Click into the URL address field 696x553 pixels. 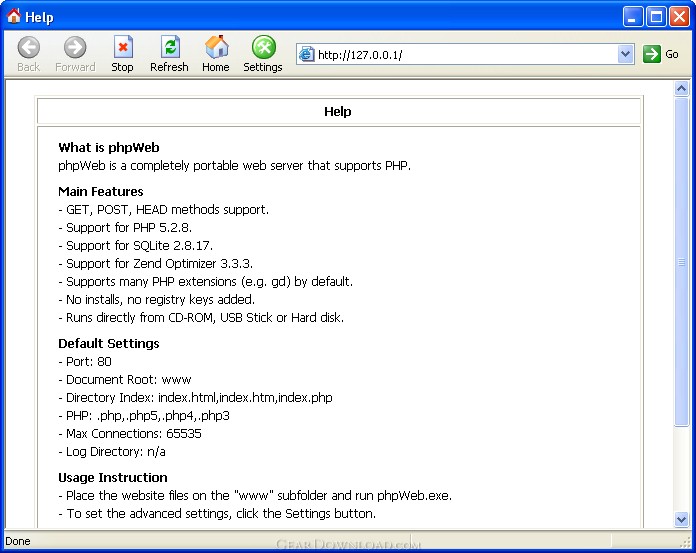pos(465,54)
